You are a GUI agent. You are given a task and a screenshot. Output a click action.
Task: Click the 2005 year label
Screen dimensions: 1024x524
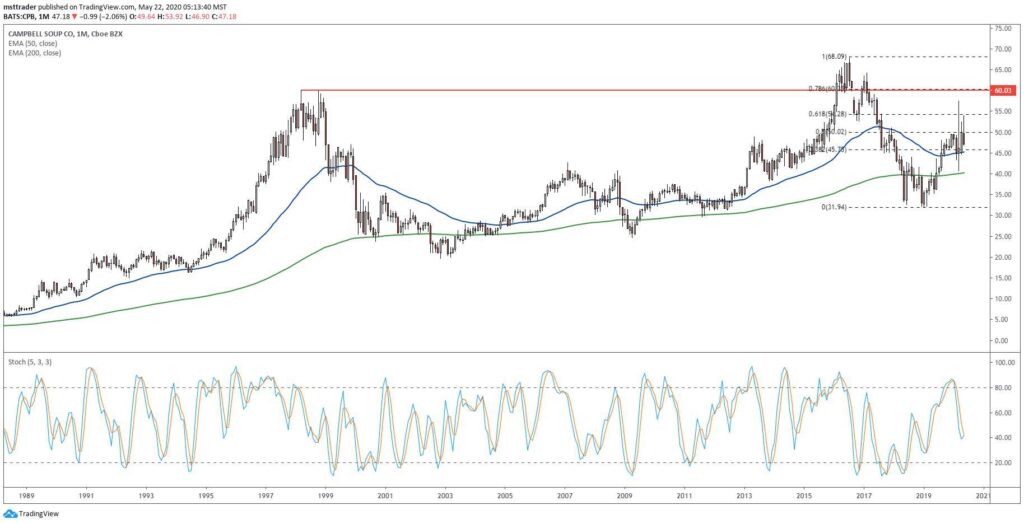click(x=505, y=497)
